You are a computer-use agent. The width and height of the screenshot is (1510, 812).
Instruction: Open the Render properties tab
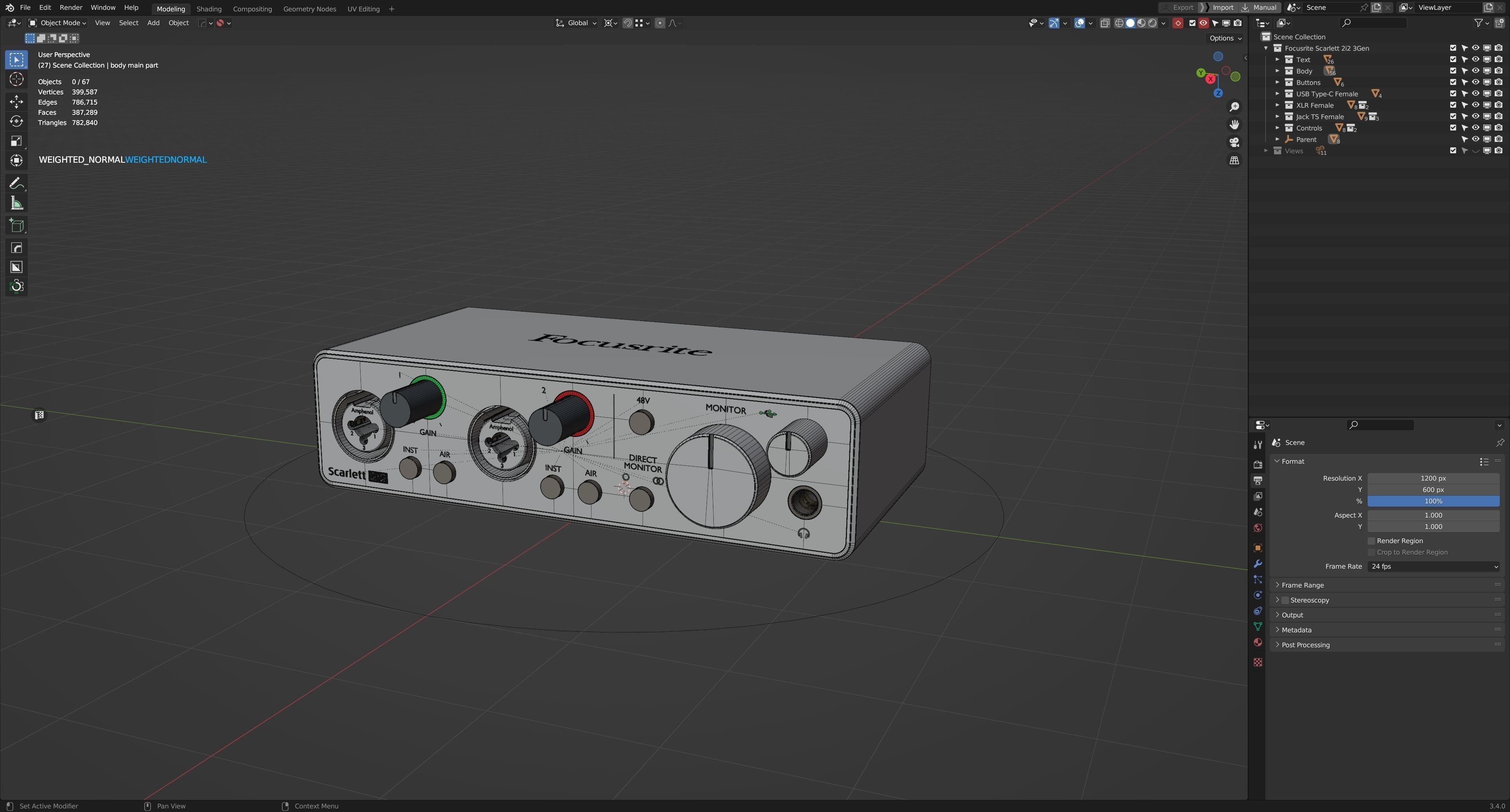pyautogui.click(x=1258, y=464)
